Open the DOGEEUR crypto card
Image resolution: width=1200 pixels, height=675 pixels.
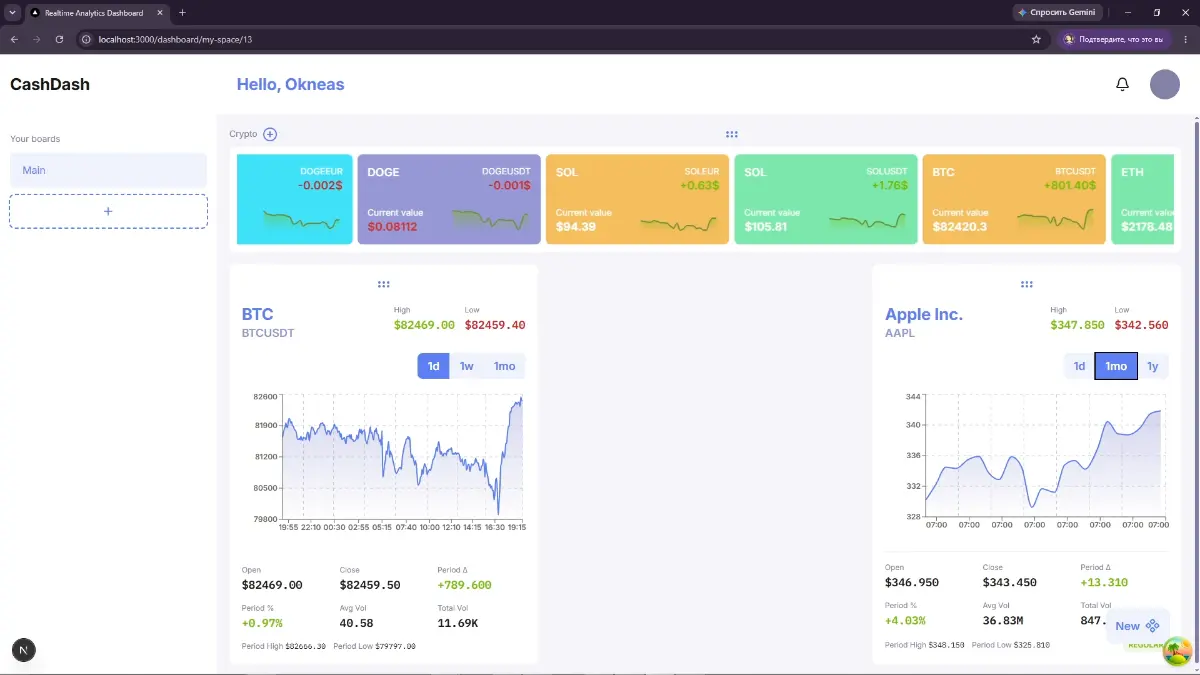295,199
